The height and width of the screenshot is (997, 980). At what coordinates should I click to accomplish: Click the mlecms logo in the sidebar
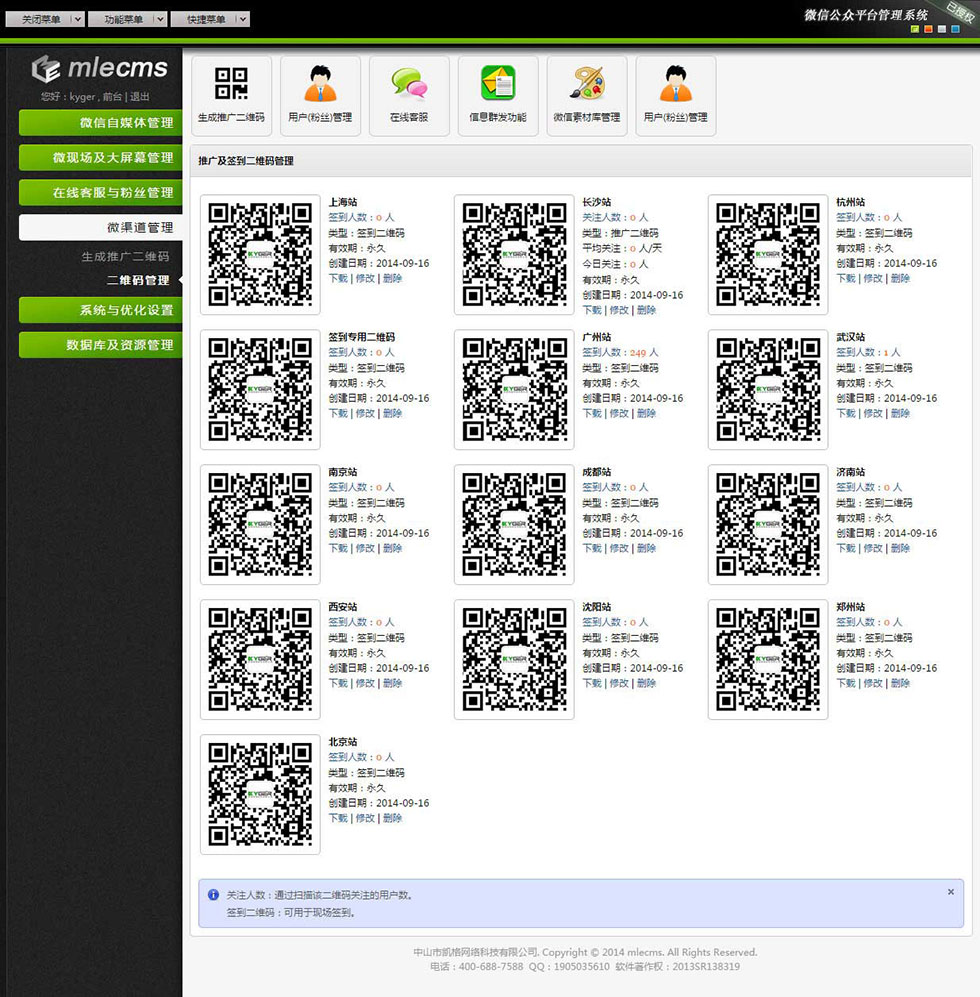(x=100, y=69)
